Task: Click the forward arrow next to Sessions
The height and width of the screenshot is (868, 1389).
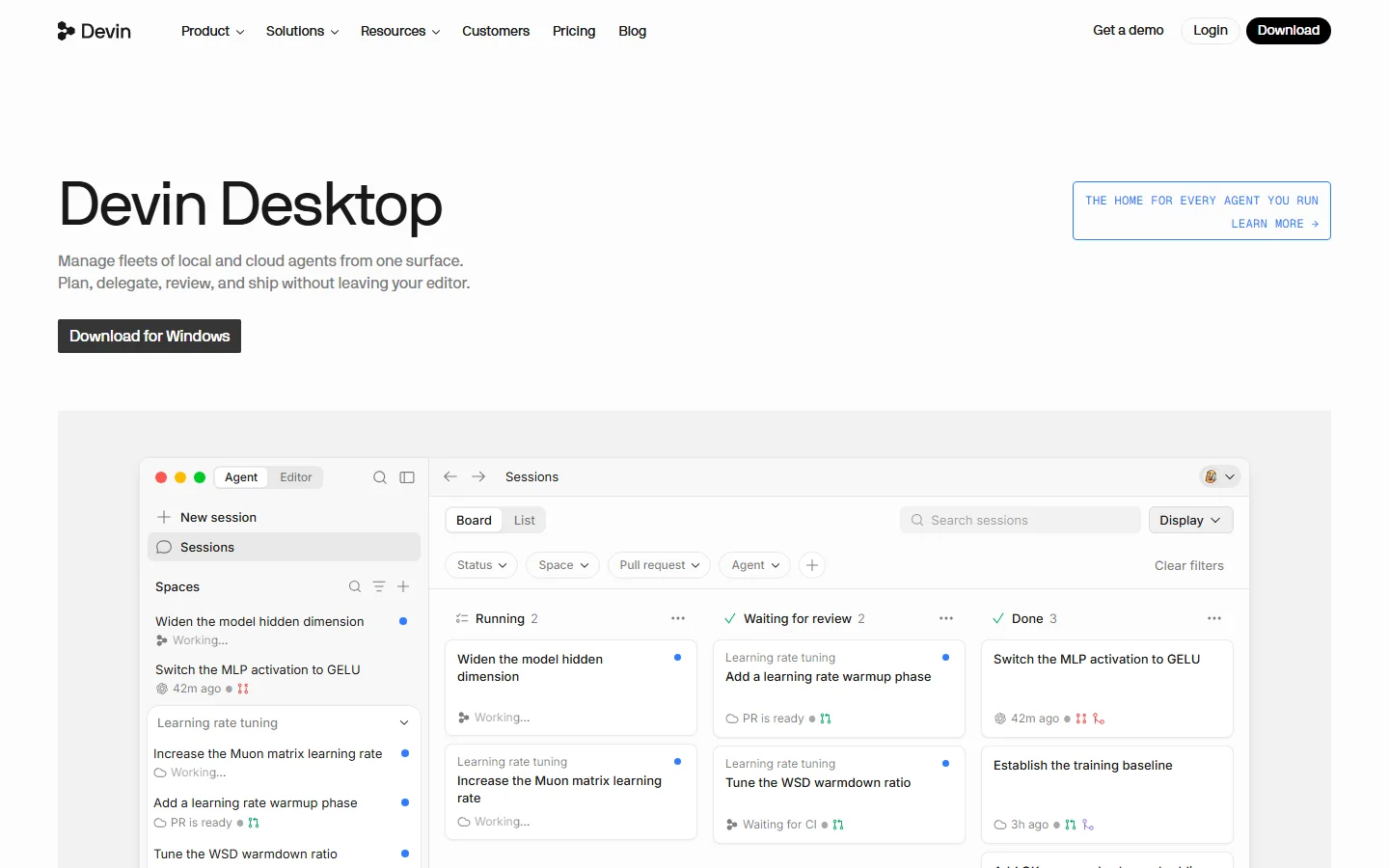Action: (x=478, y=476)
